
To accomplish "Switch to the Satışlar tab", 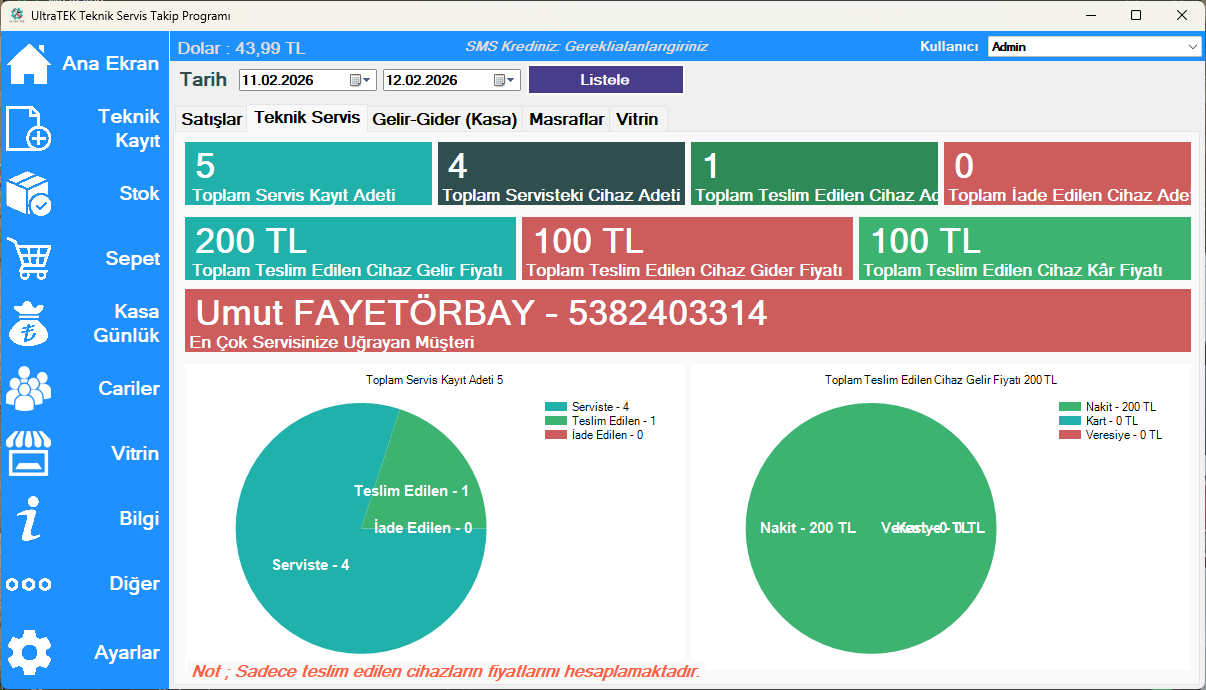I will tap(211, 119).
